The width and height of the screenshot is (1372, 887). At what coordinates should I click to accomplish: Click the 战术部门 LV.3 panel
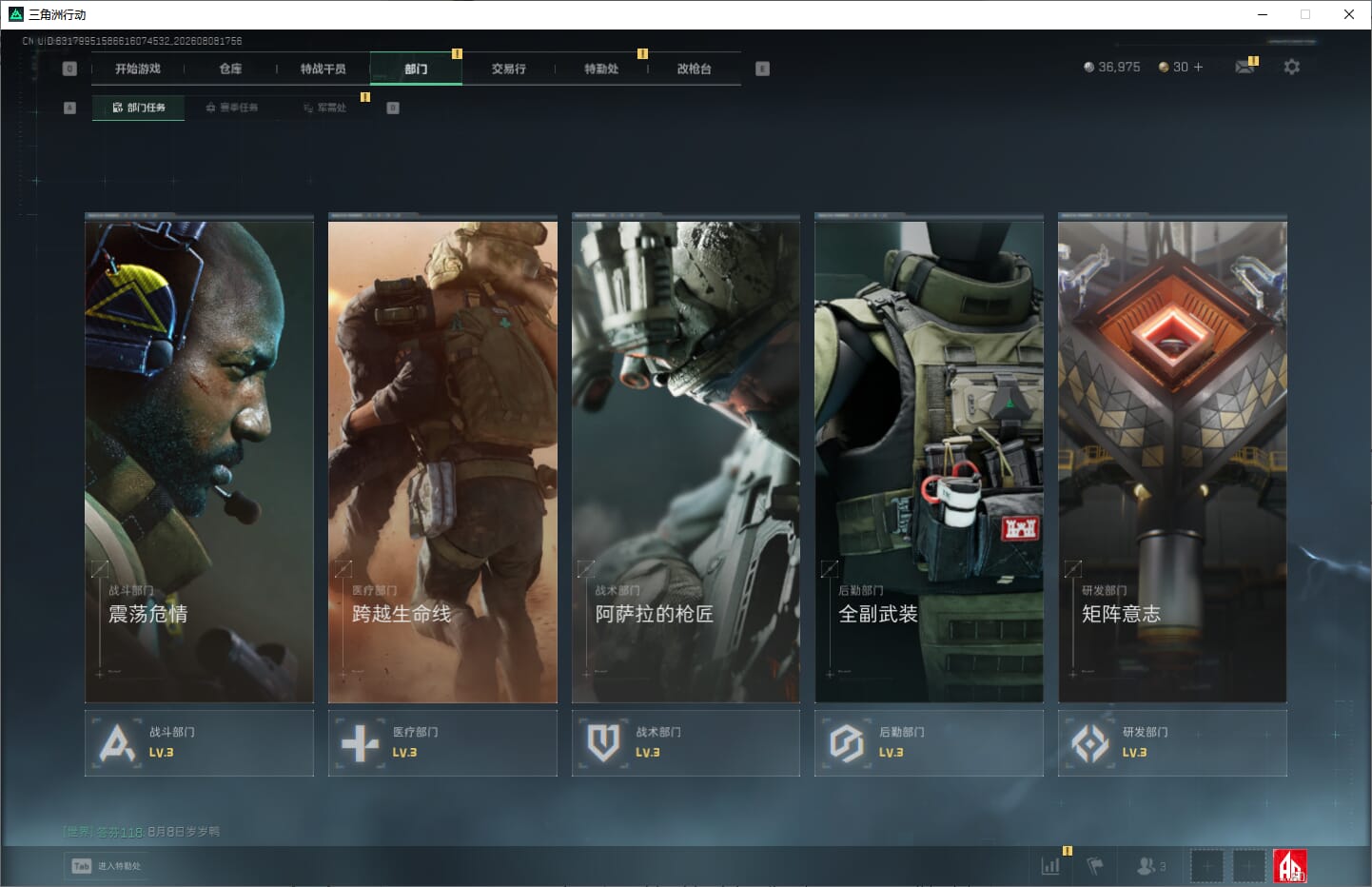686,743
